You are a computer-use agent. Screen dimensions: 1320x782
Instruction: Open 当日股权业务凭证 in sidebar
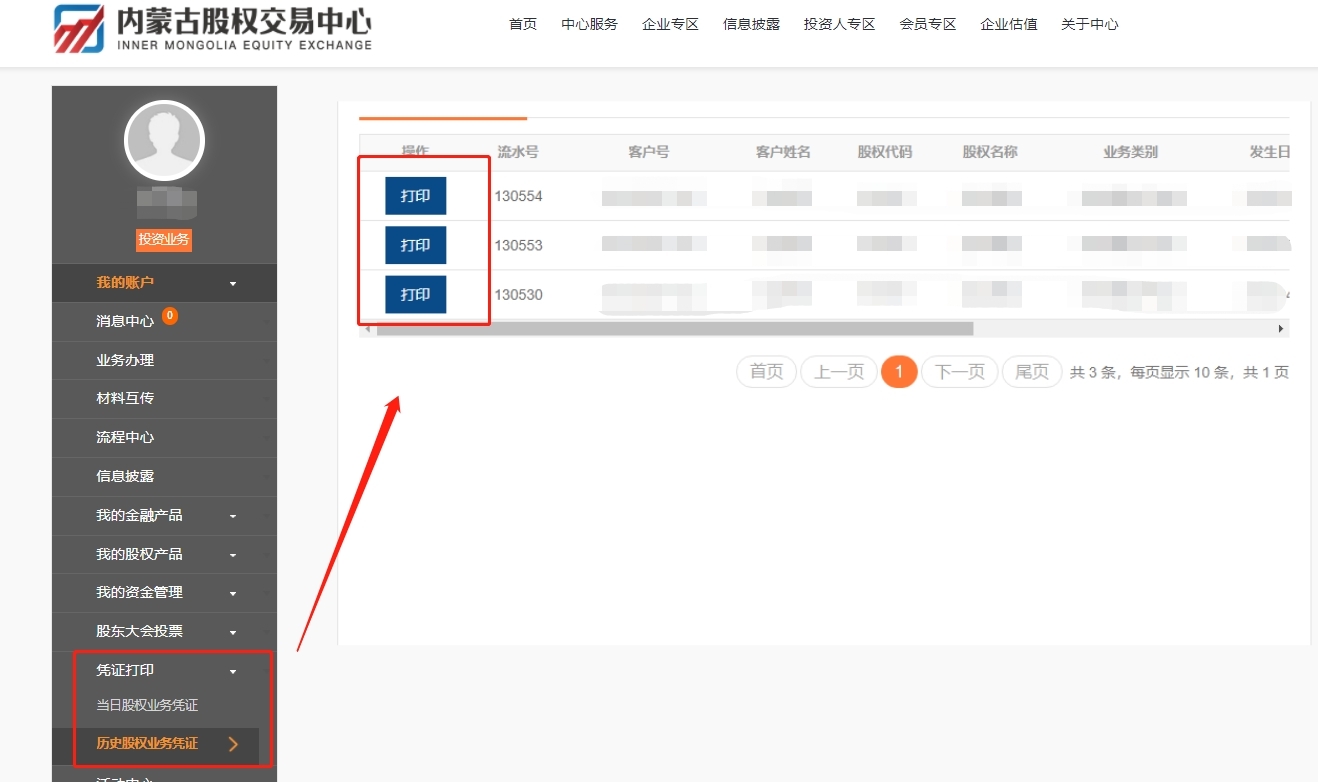click(147, 705)
